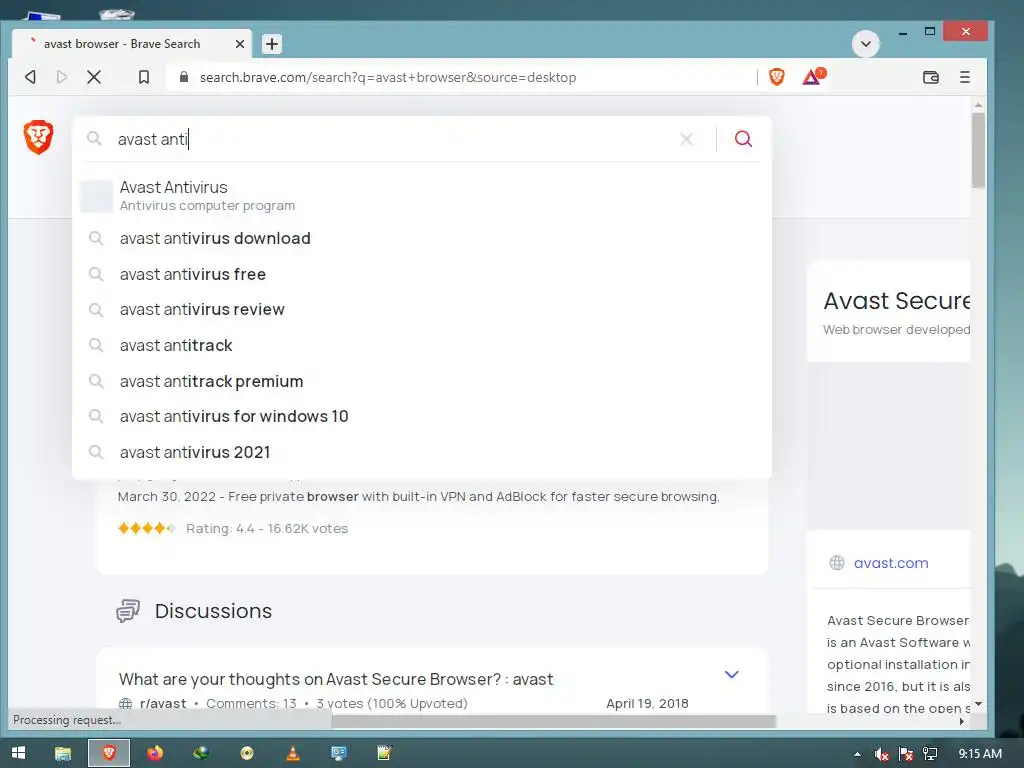The width and height of the screenshot is (1024, 768).
Task: Go back with the back arrow
Action: (x=30, y=77)
